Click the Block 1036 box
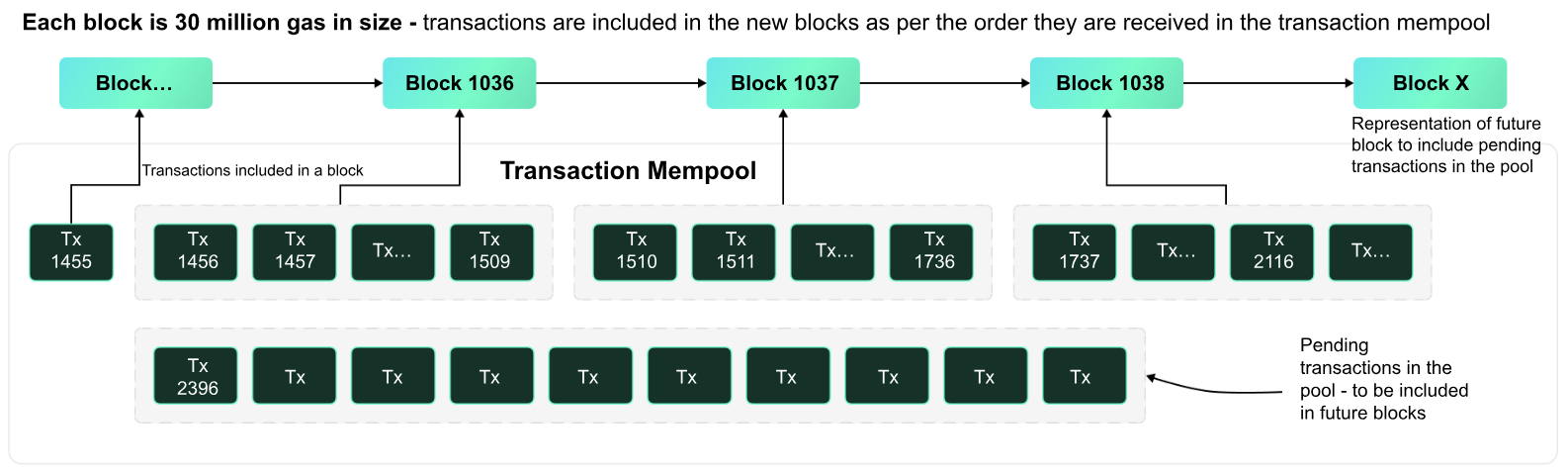This screenshot has height=473, width=1568. [459, 83]
